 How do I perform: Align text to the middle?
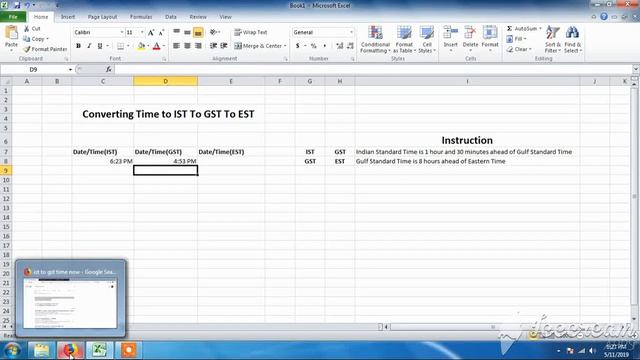click(x=187, y=32)
